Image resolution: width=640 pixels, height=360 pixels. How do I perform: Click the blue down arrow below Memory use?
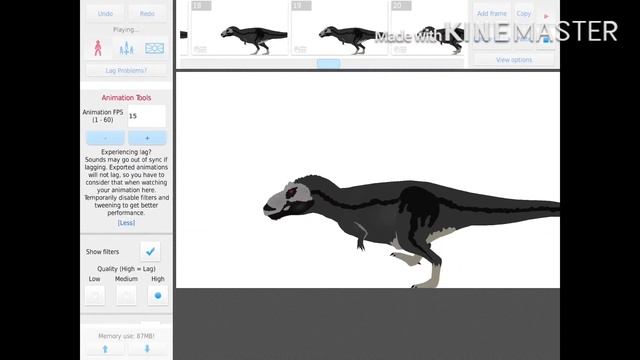147,349
